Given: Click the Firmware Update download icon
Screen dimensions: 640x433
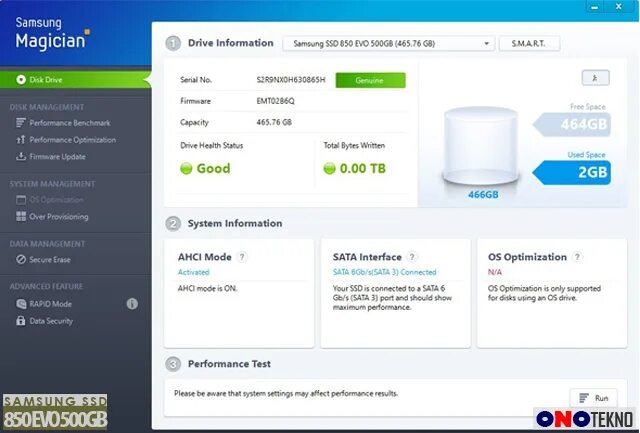Looking at the screenshot, I should (x=20, y=156).
